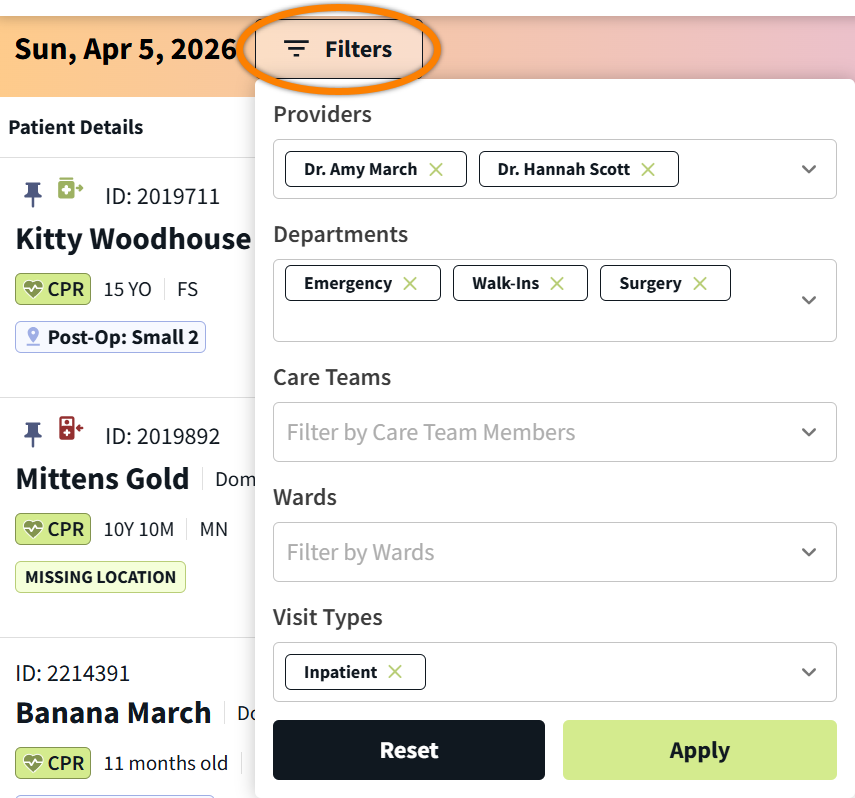Remove Dr. Hannah Scott provider chip
This screenshot has height=798, width=855.
click(648, 169)
